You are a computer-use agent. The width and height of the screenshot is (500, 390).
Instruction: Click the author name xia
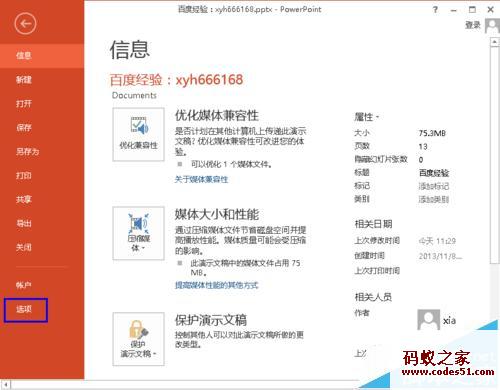pyautogui.click(x=449, y=321)
